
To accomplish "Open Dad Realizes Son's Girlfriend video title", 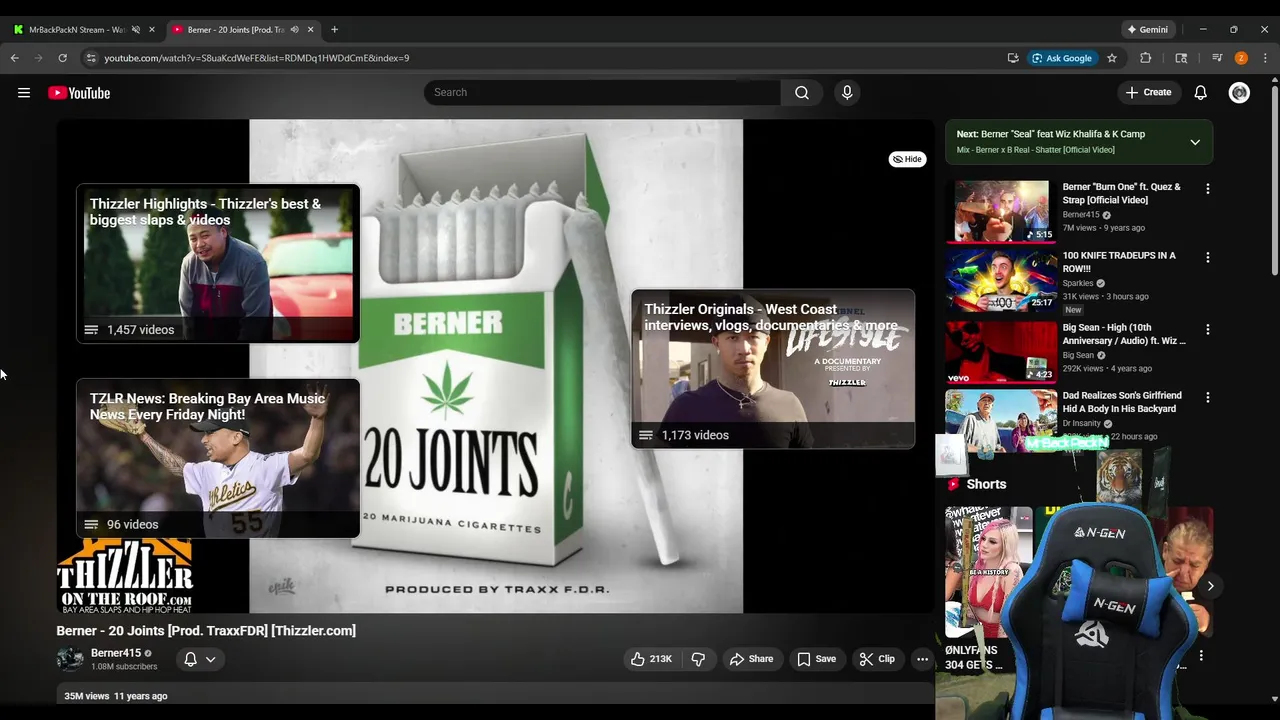I will (1122, 402).
